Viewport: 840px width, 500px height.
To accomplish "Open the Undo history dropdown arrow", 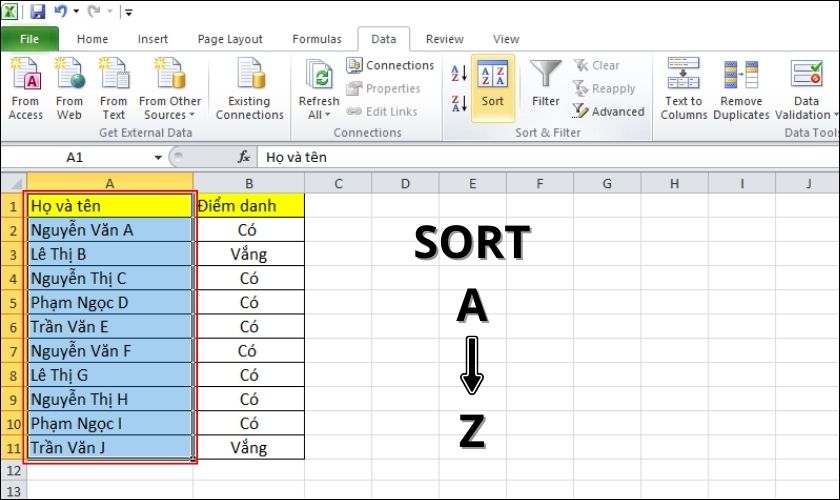I will pyautogui.click(x=76, y=11).
